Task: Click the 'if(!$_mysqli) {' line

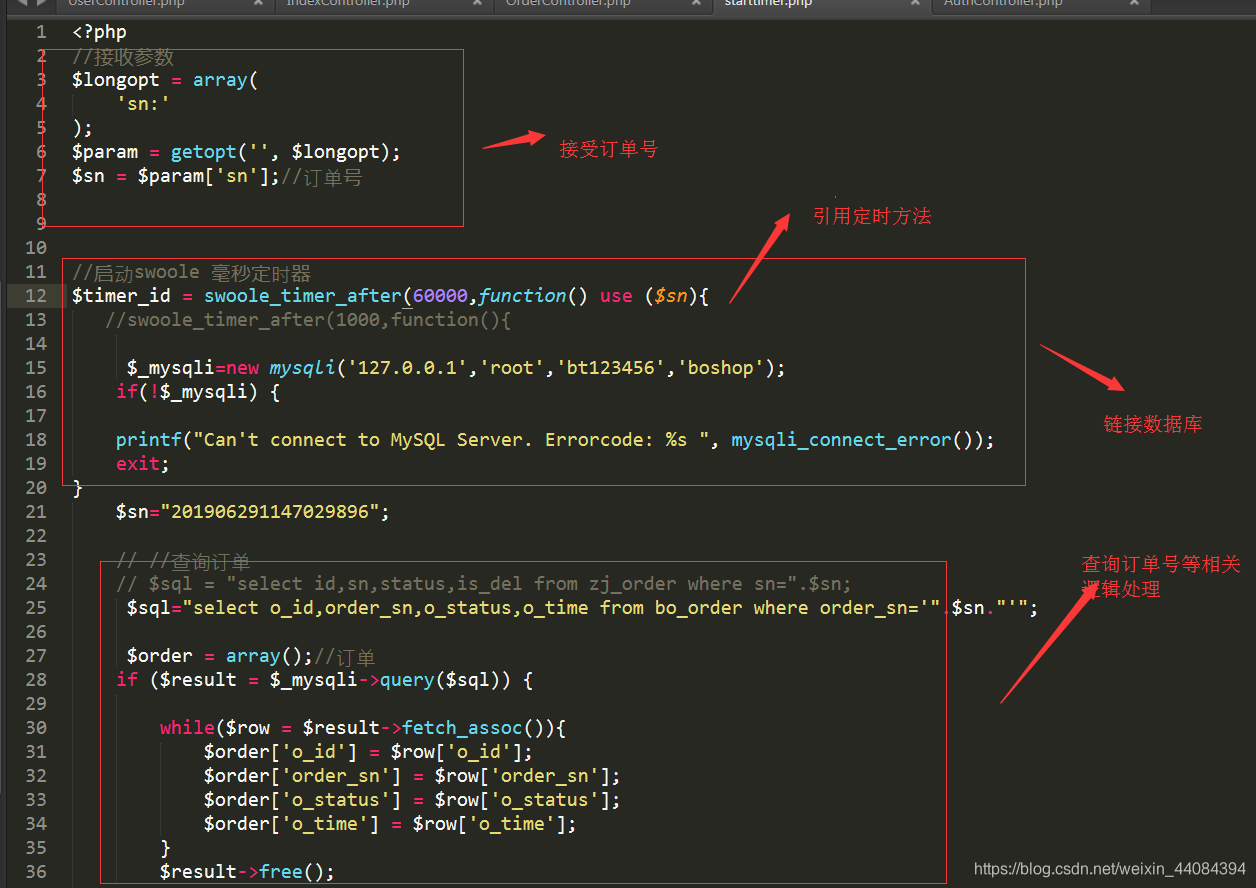Action: point(198,392)
